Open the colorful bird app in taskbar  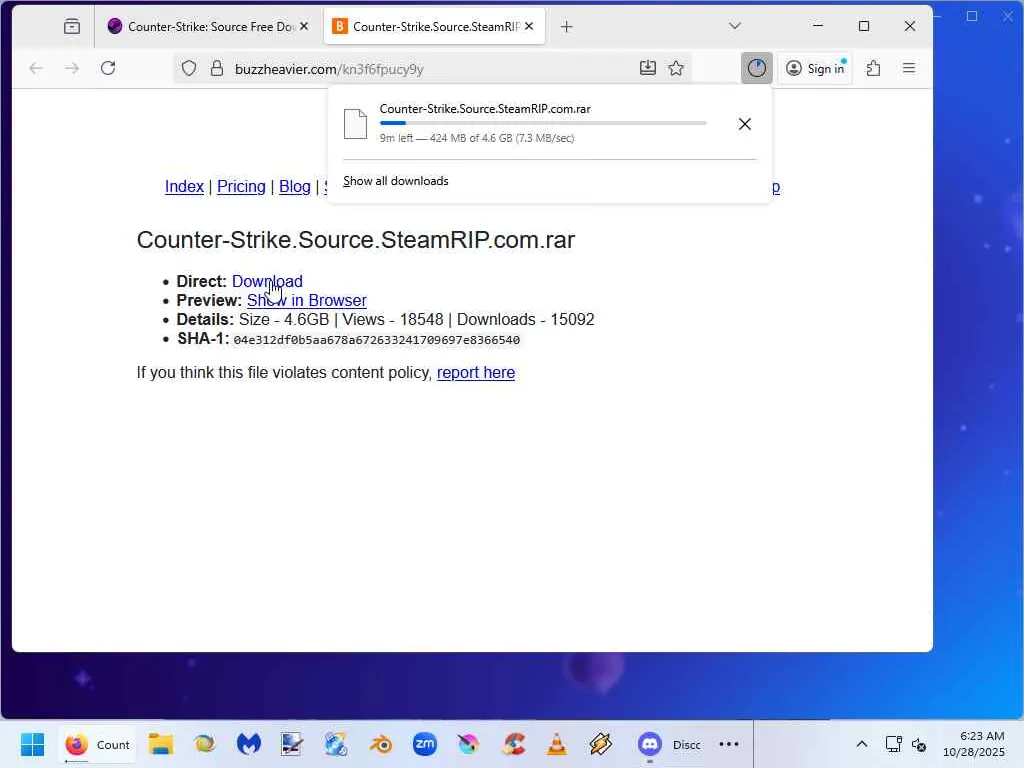tap(468, 744)
